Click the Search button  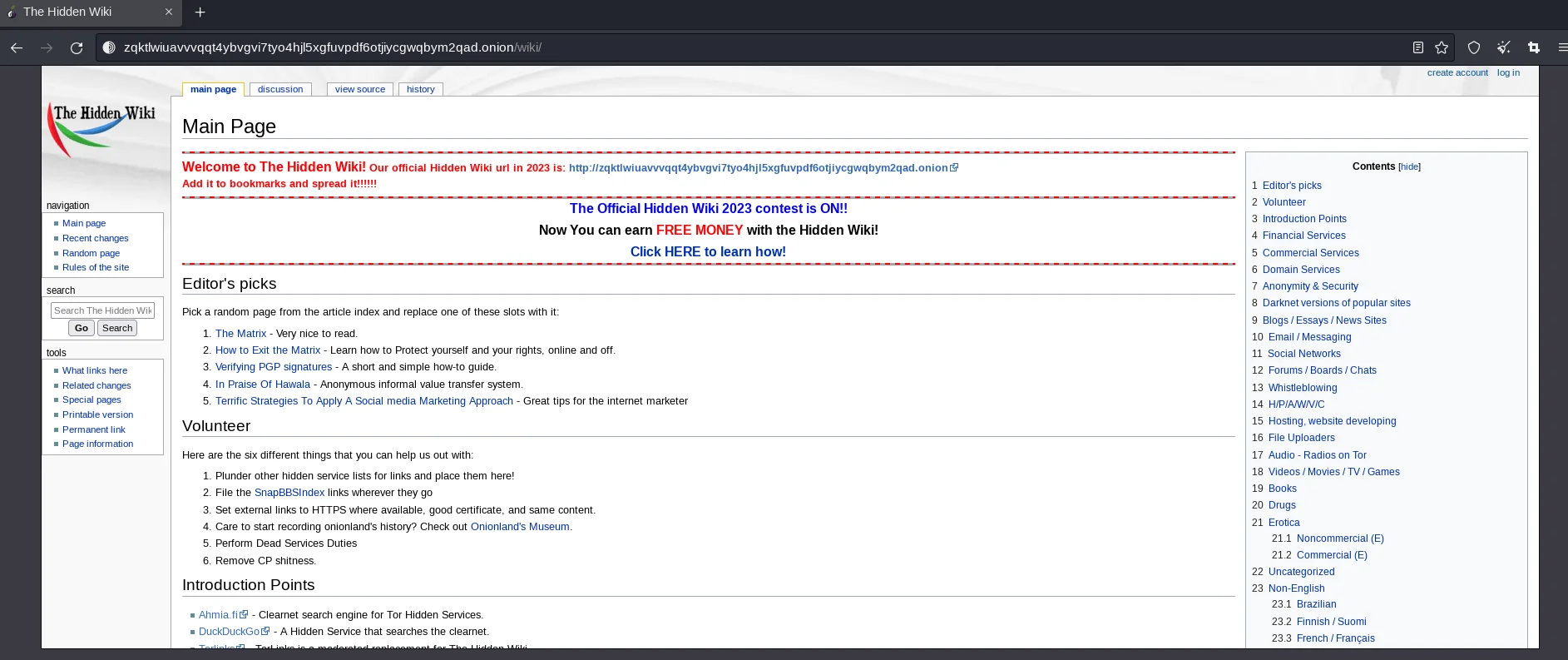point(117,328)
